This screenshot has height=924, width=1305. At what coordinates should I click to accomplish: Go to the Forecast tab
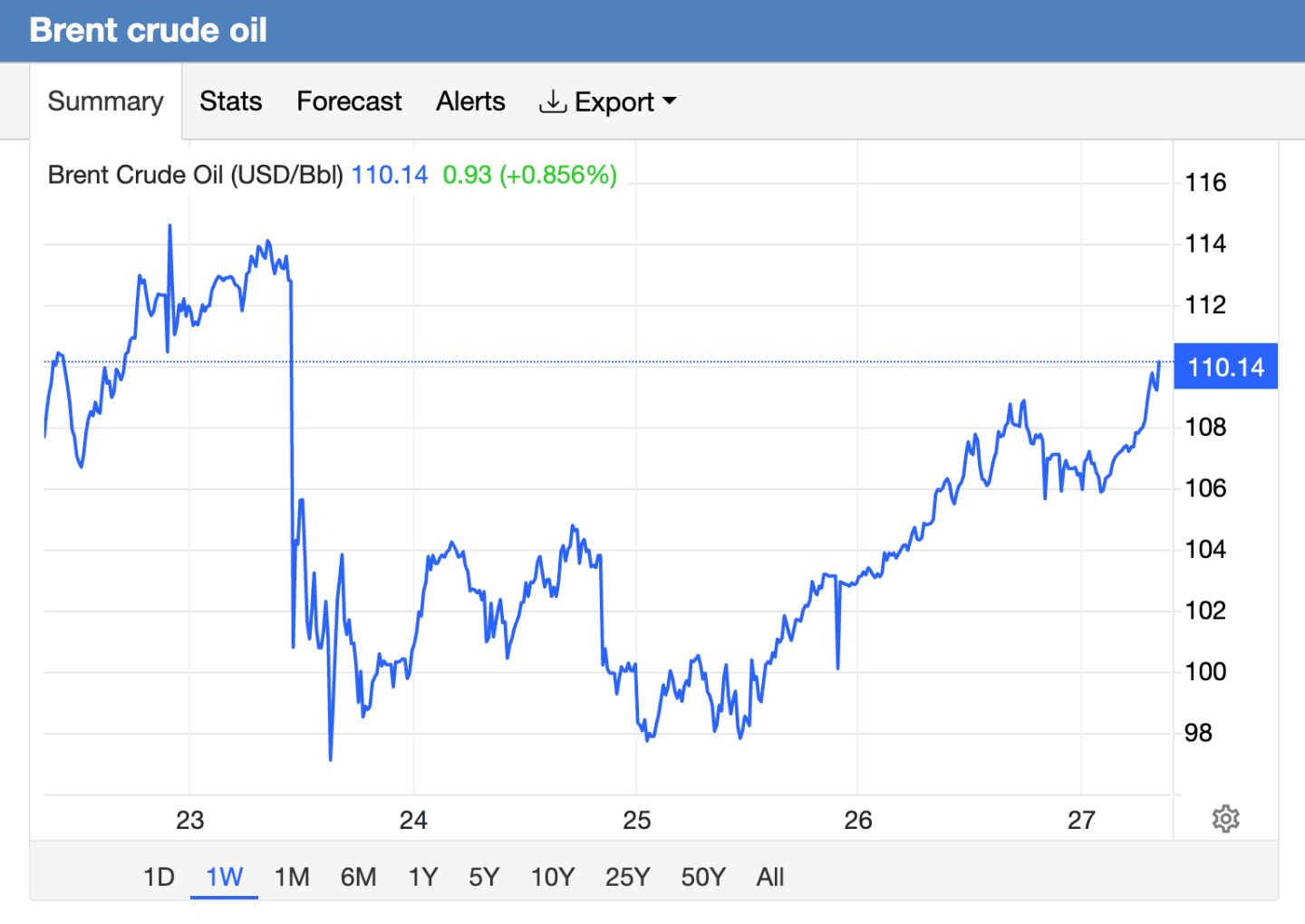point(349,101)
